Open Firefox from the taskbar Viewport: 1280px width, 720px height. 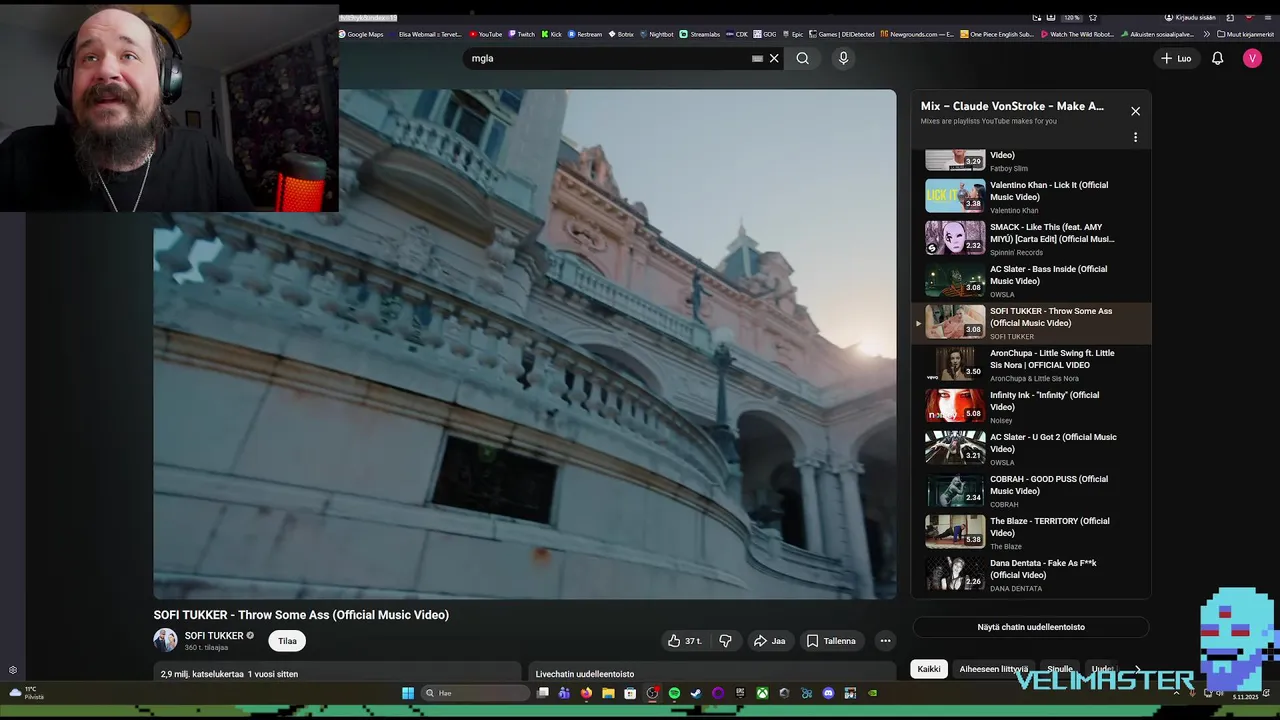coord(586,693)
